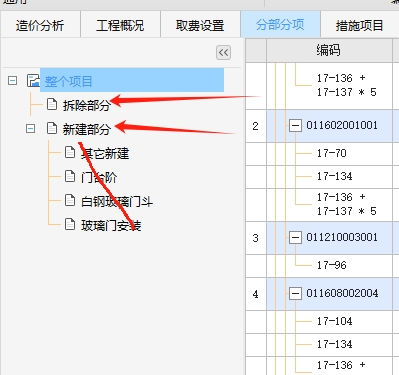Click the document icon beside 门台阶

click(70, 176)
